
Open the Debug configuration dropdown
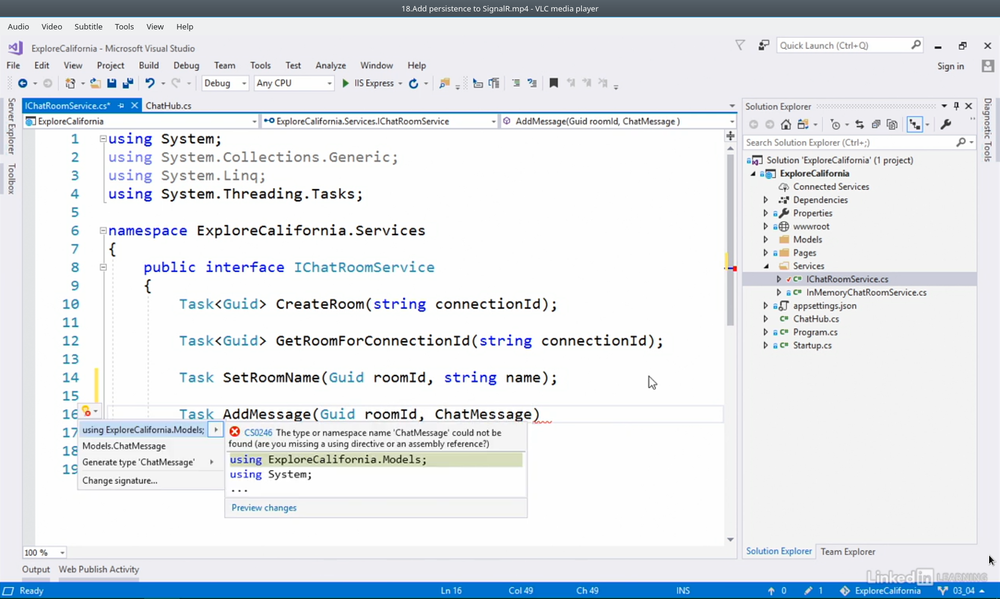pos(225,84)
